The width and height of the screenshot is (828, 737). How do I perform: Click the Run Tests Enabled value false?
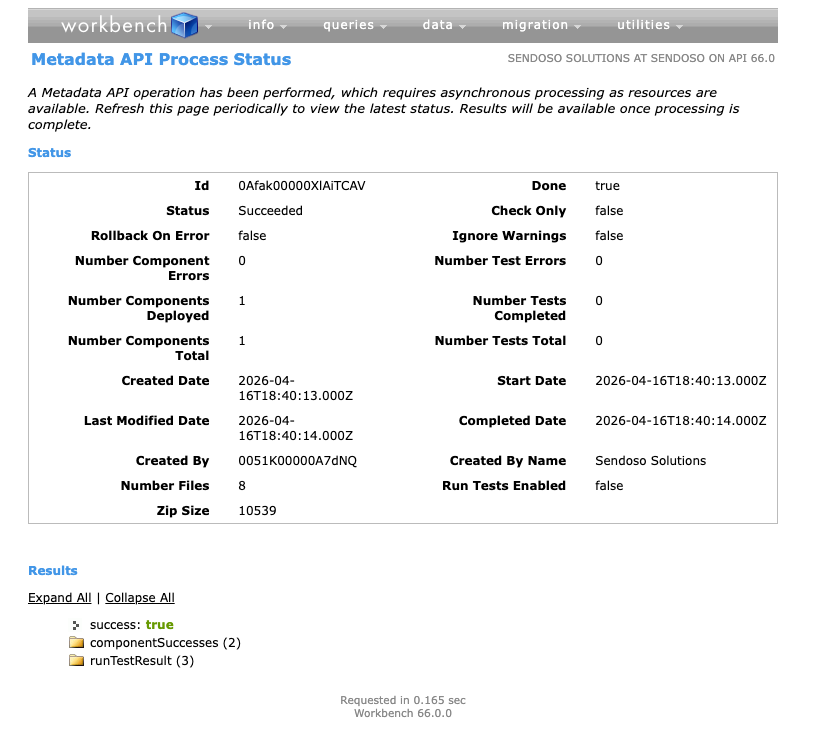click(x=609, y=486)
